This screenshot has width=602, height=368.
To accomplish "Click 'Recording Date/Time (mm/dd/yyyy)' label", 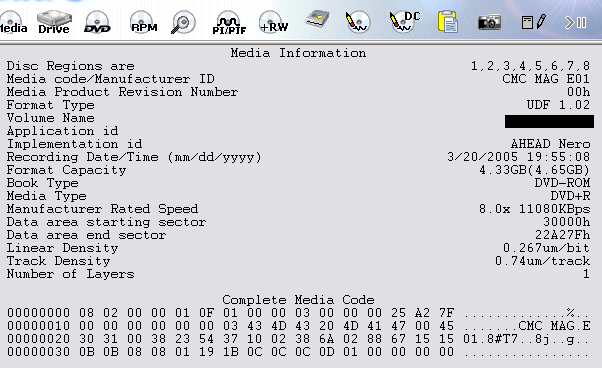I will (134, 157).
